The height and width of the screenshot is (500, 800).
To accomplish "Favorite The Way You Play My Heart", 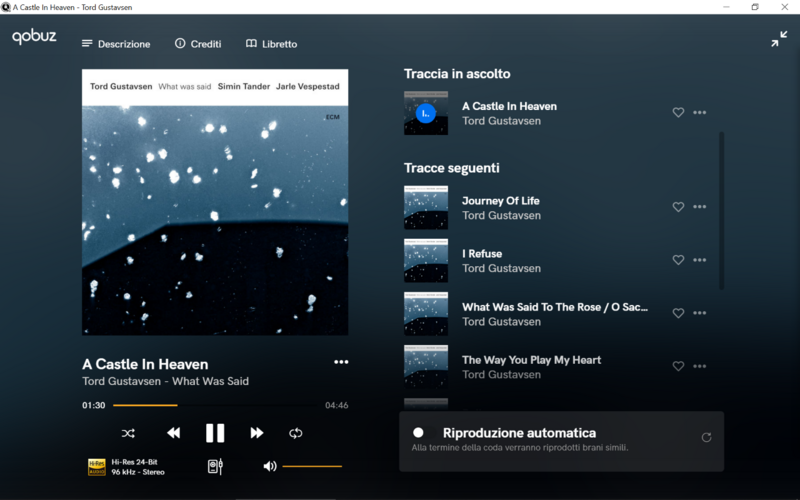I will point(678,366).
